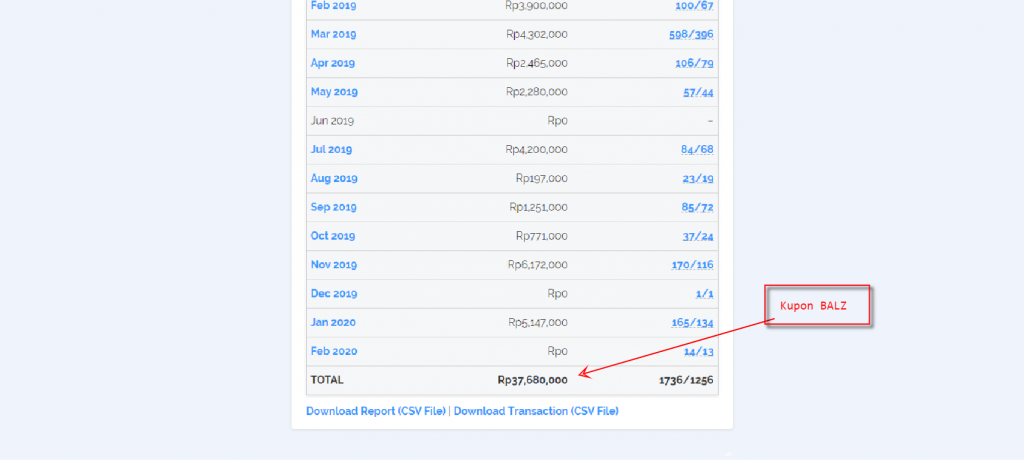Open the Feb 2020 month link
This screenshot has height=460, width=1024.
334,351
